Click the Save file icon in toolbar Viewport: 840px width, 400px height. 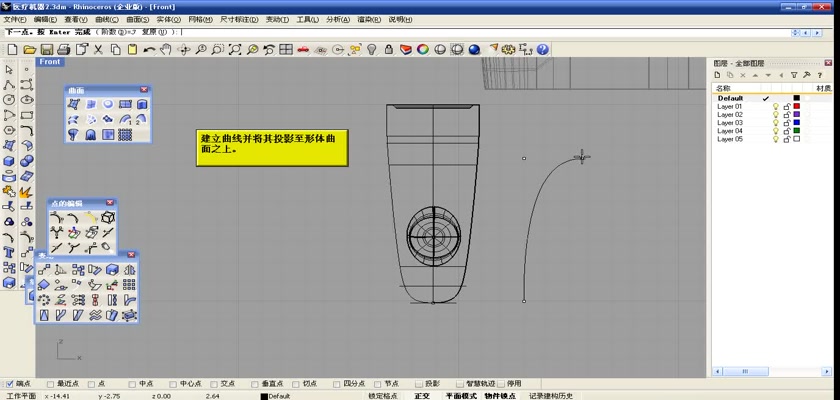[x=45, y=49]
